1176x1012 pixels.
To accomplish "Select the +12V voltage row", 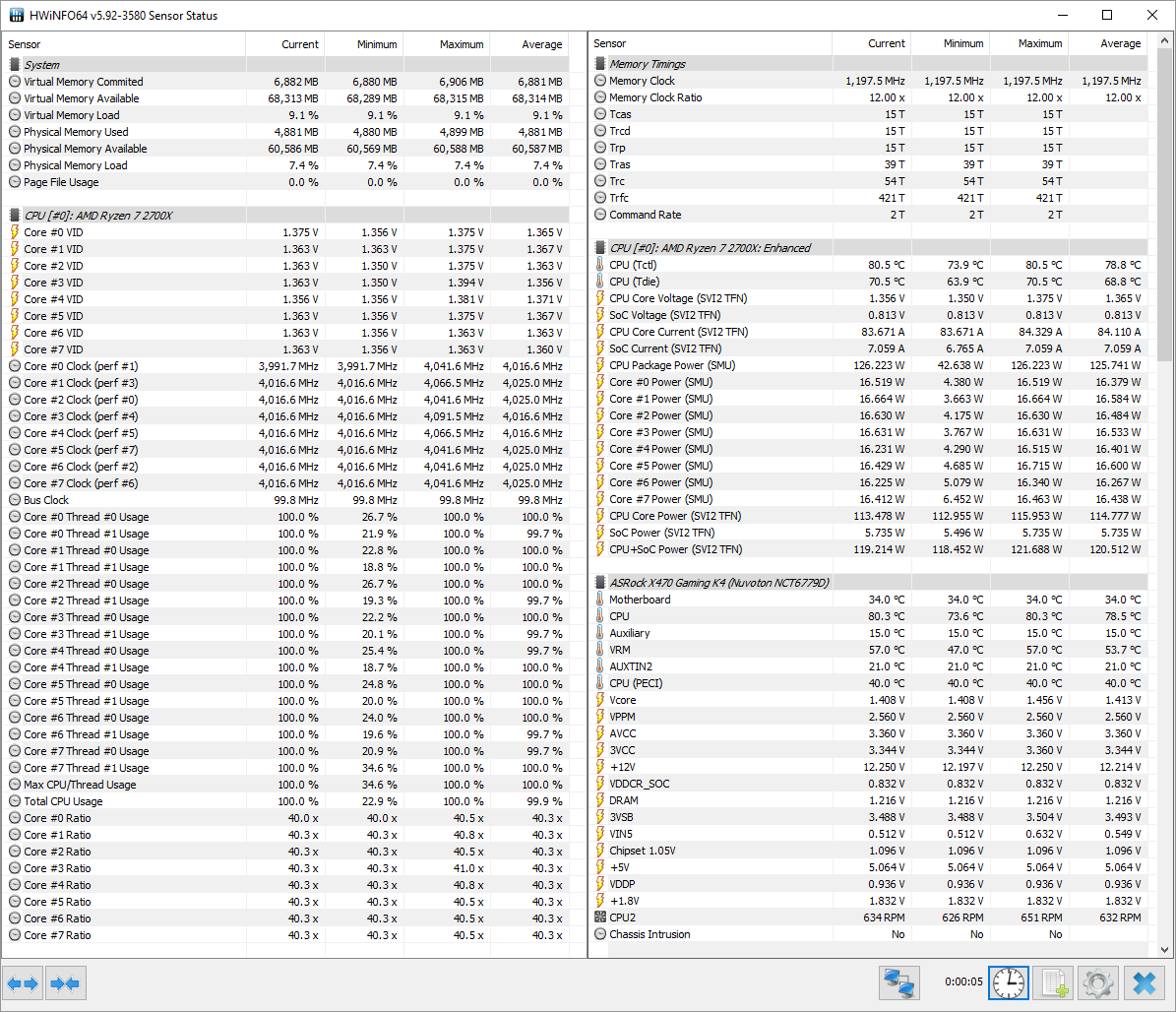I will coord(870,767).
